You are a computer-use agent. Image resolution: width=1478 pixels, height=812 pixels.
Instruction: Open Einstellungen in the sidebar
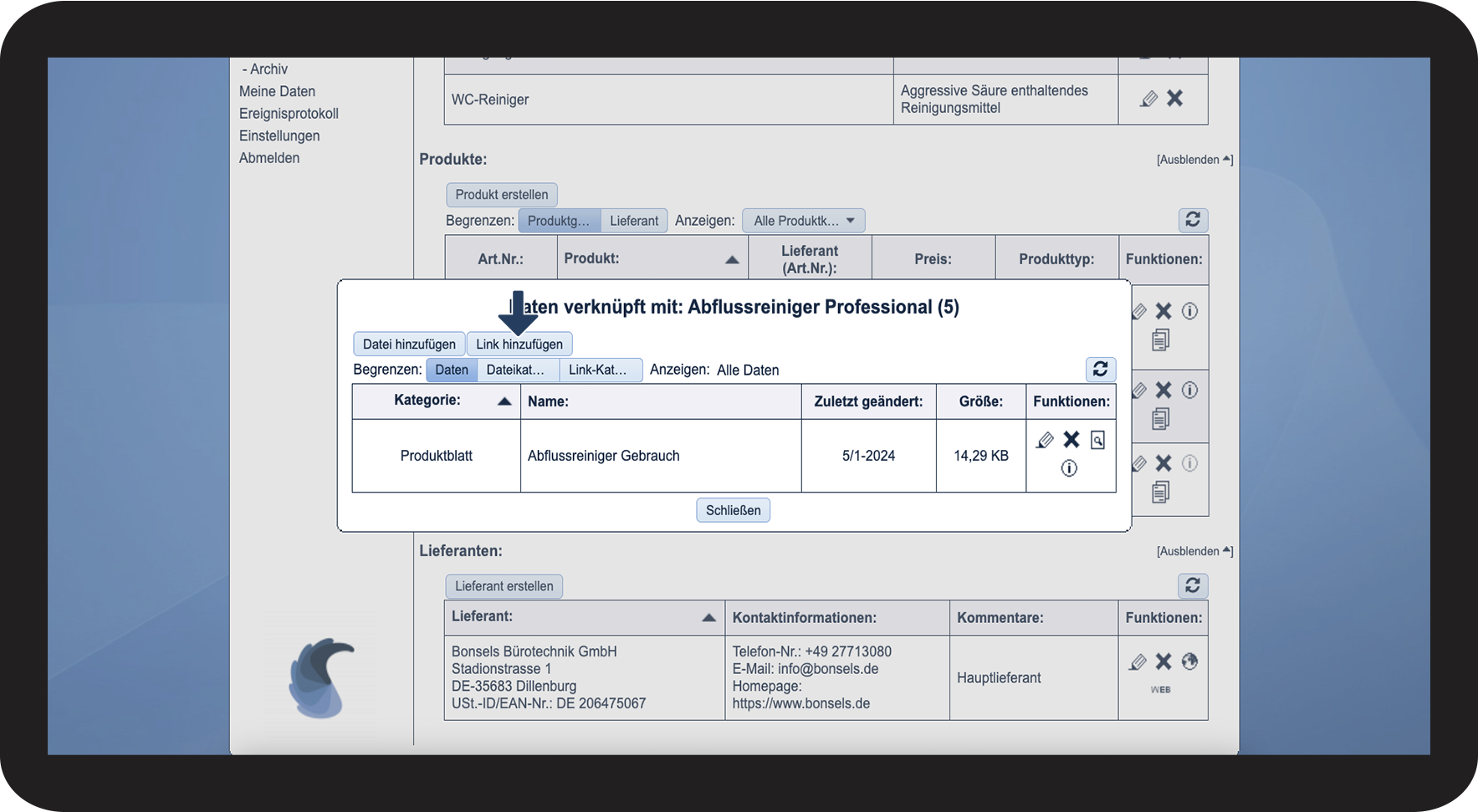click(x=279, y=135)
